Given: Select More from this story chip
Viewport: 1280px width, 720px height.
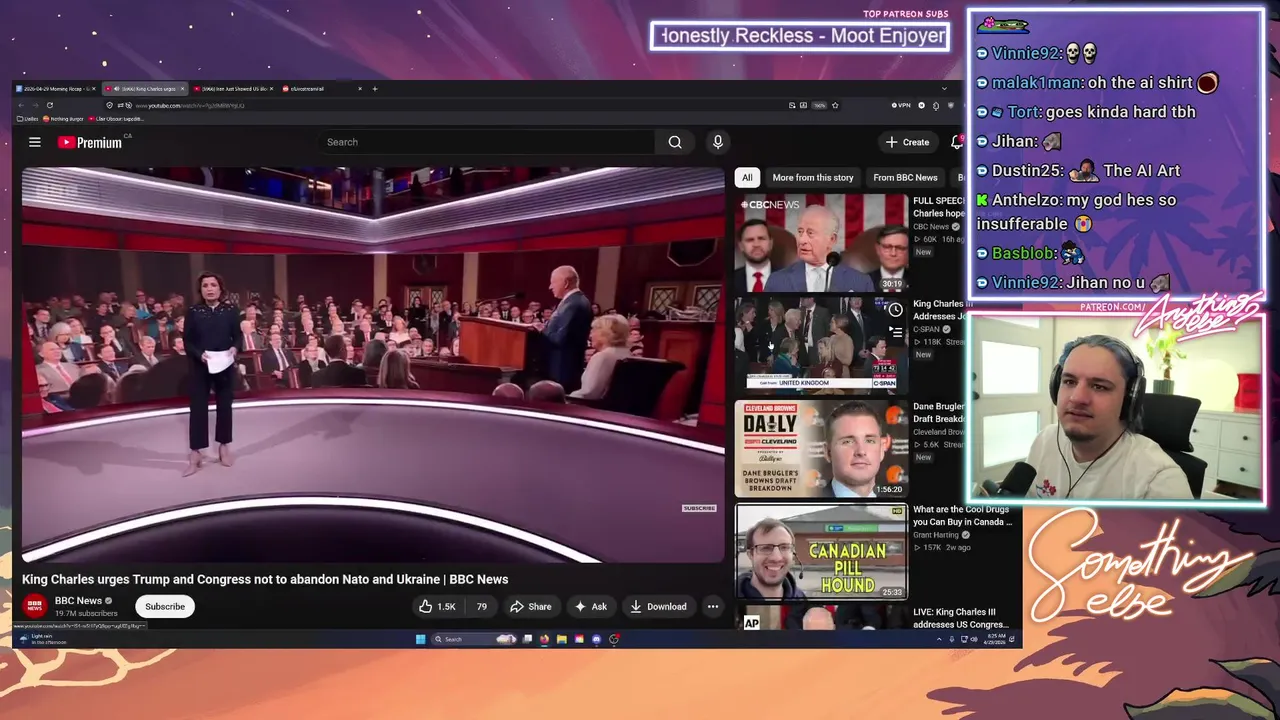Looking at the screenshot, I should (813, 177).
